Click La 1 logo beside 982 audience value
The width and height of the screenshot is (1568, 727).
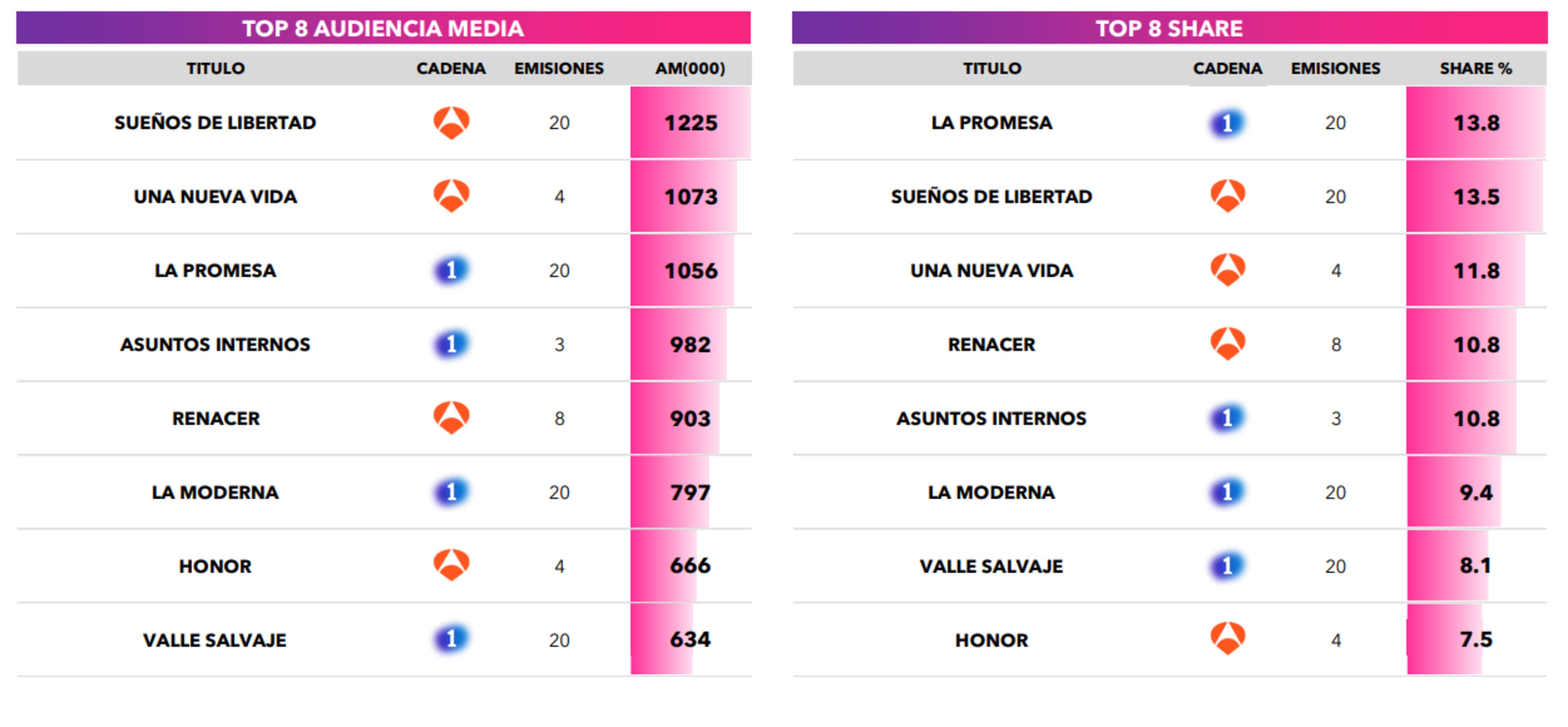pyautogui.click(x=451, y=345)
